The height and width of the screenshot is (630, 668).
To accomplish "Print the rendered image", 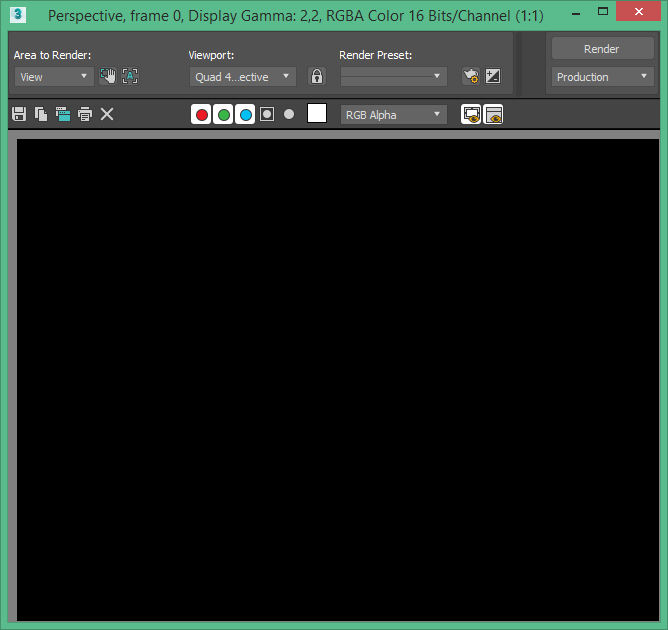I will [x=85, y=114].
